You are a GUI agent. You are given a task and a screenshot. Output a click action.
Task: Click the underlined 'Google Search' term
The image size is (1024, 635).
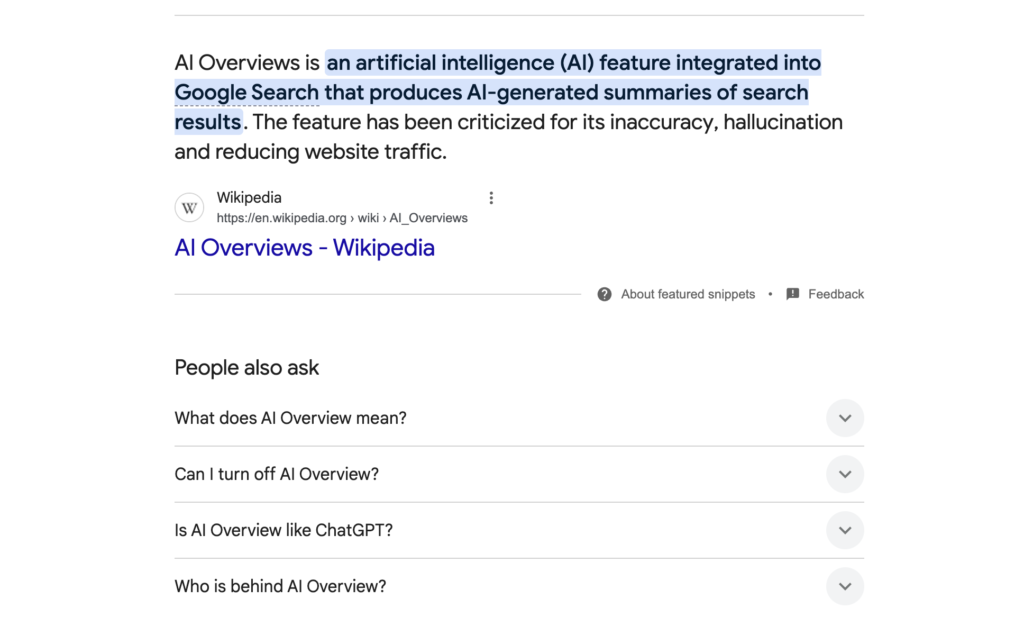point(247,92)
